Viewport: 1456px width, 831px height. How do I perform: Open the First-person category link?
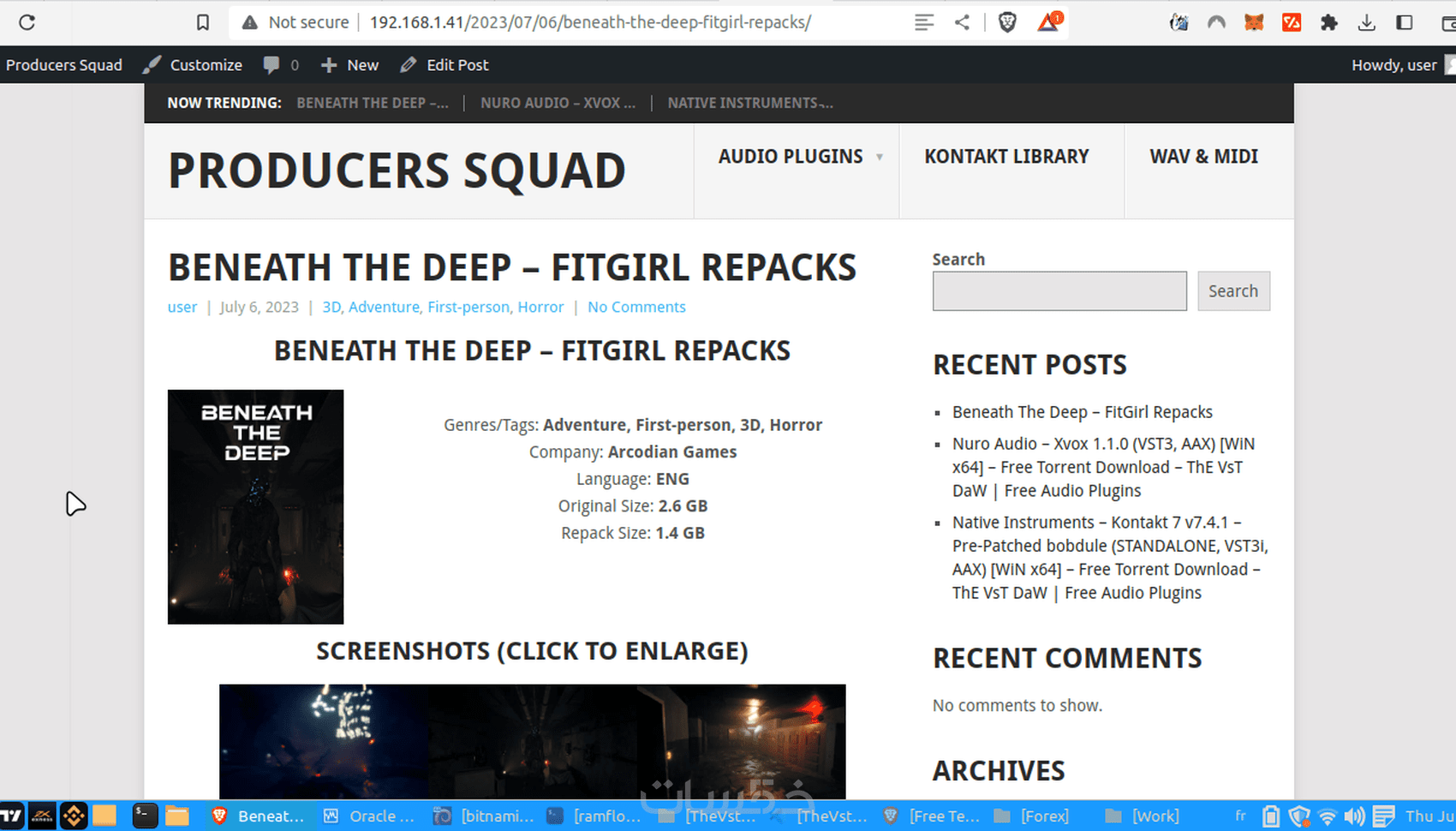point(468,307)
